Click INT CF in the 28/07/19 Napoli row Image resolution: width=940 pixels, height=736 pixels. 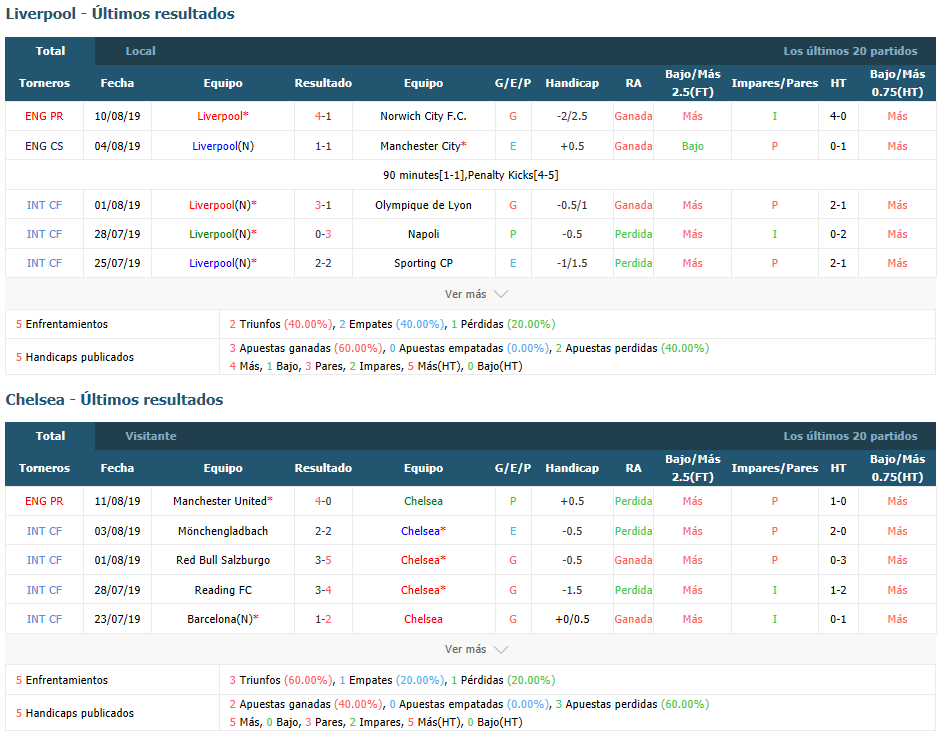point(44,234)
